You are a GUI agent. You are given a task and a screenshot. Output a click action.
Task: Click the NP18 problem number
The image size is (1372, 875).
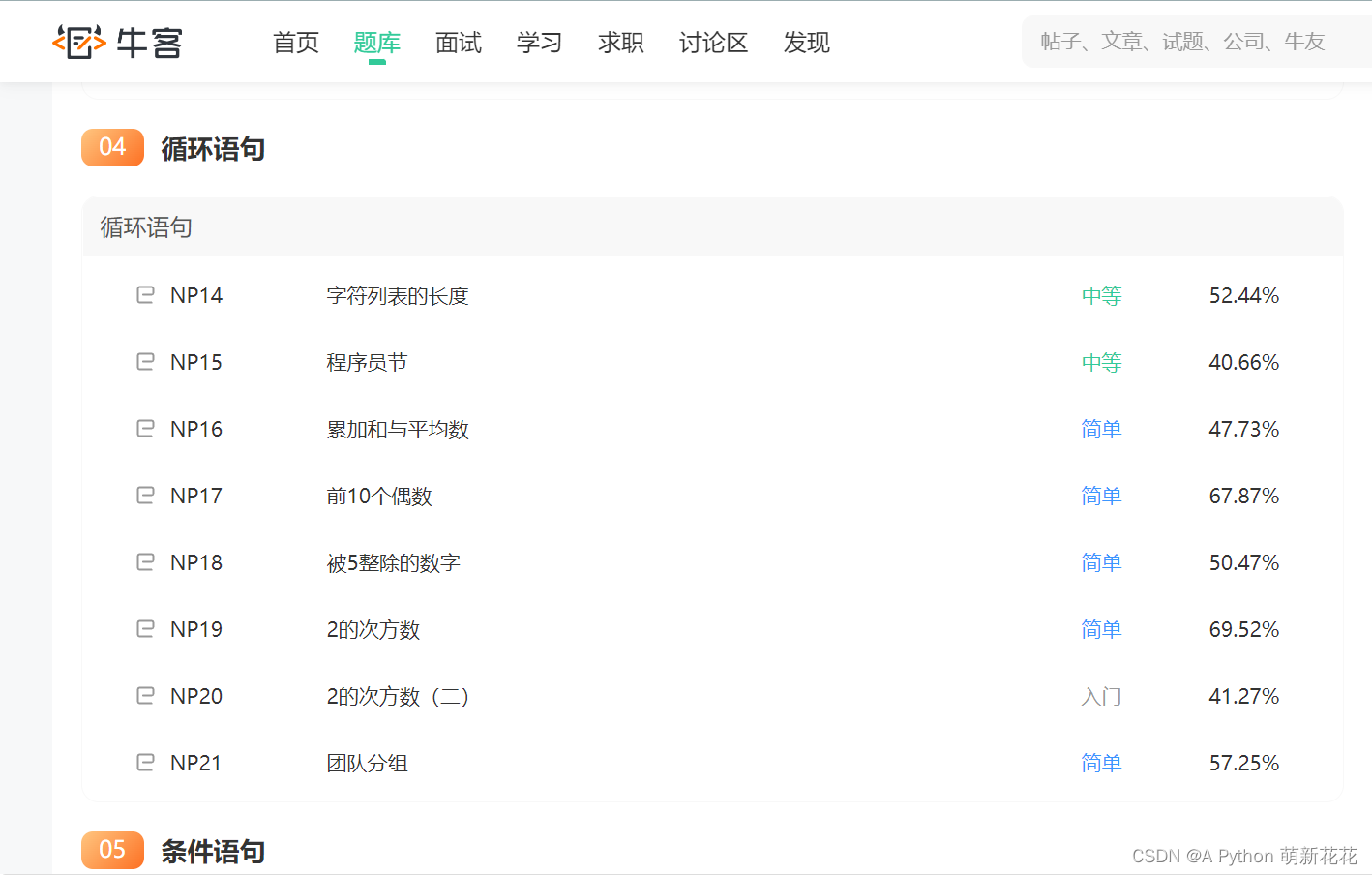pos(196,562)
